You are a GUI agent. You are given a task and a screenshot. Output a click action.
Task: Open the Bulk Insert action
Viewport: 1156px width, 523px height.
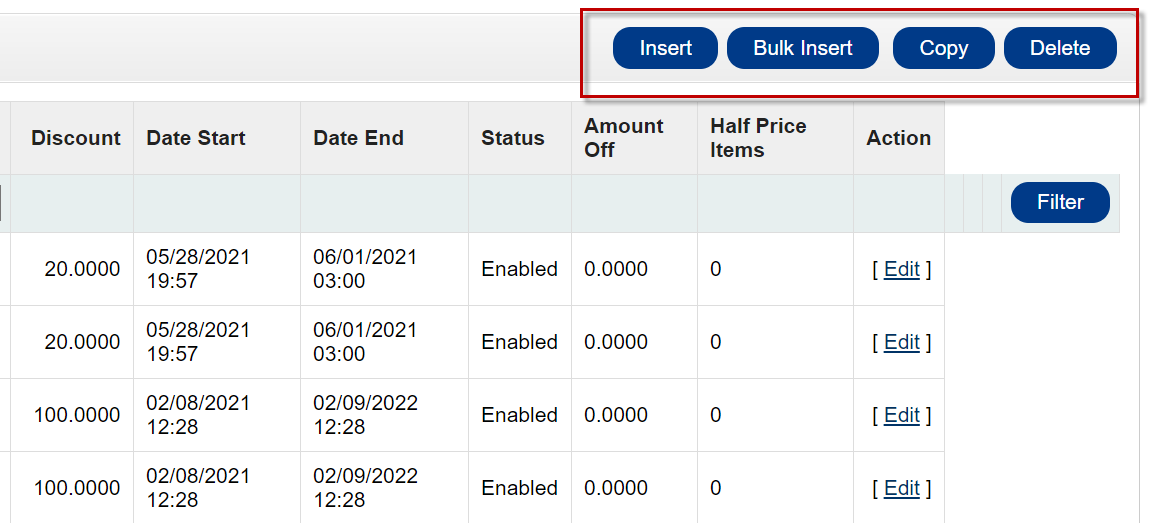[x=803, y=48]
